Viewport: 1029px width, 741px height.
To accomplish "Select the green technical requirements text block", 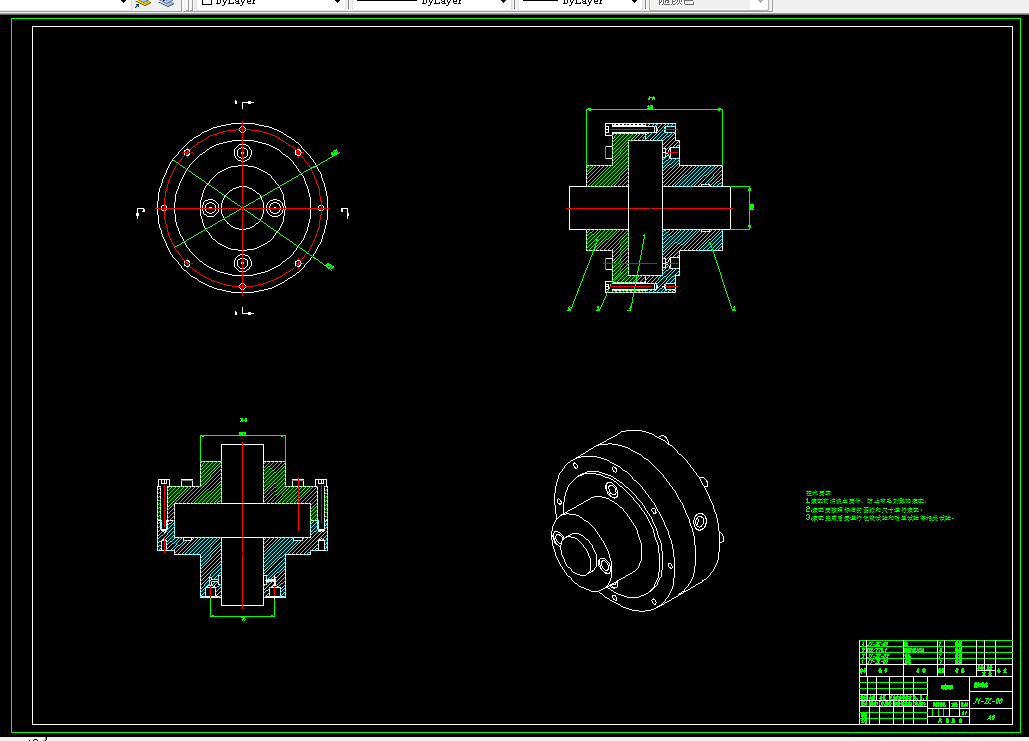I will pyautogui.click(x=879, y=505).
